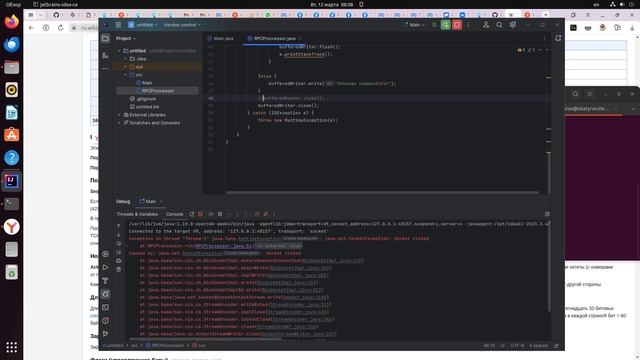Click the Clear All trash icon in console
640x360 pixels.
[x=119, y=269]
